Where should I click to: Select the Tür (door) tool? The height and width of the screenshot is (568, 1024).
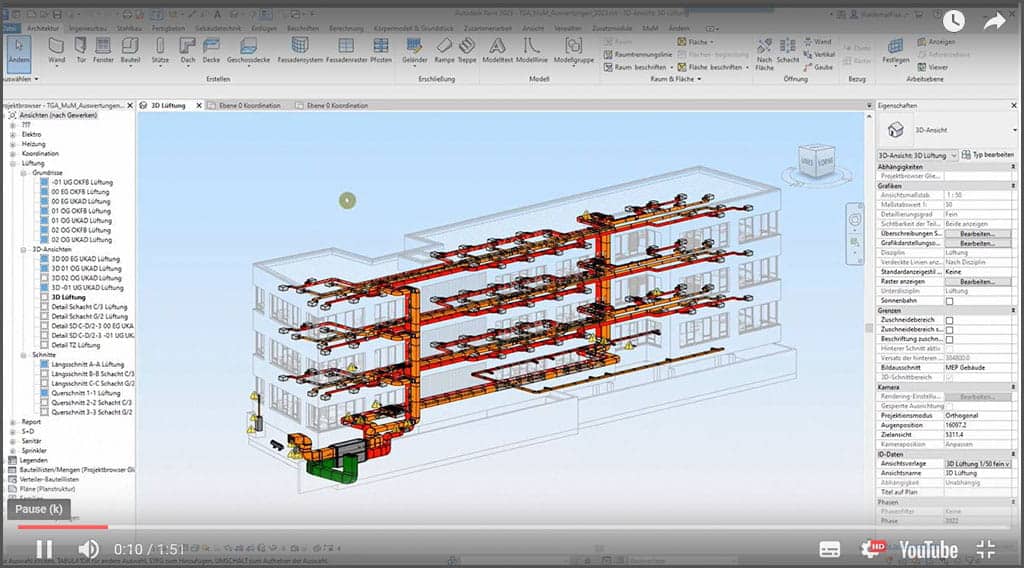coord(81,50)
